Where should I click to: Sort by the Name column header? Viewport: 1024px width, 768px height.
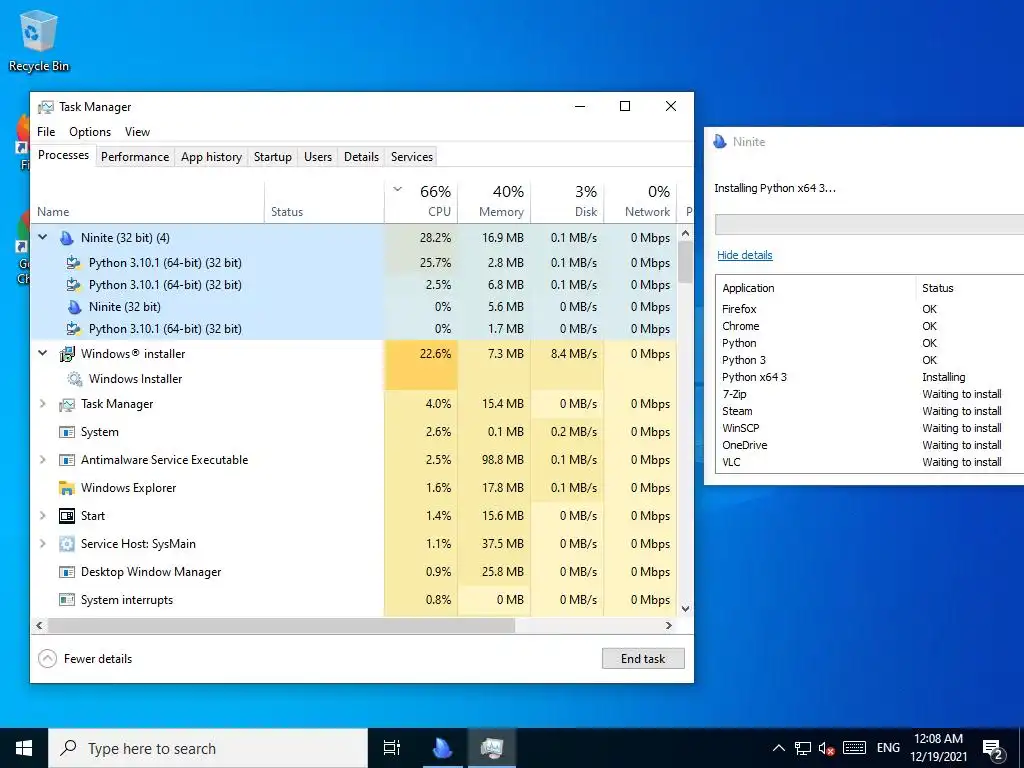148,201
